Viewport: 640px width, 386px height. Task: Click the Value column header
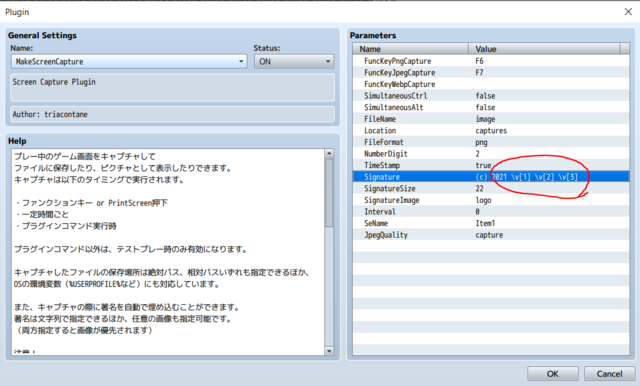(x=544, y=49)
